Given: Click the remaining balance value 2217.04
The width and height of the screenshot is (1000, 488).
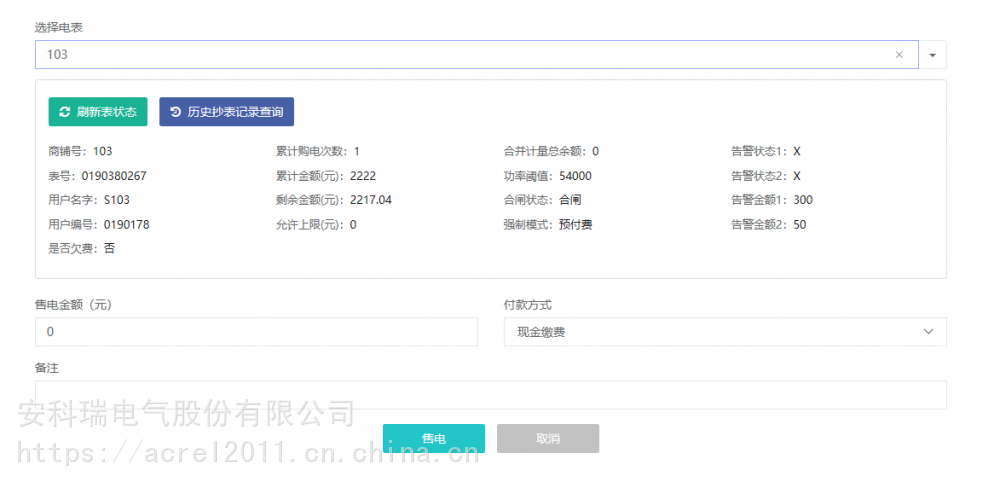Looking at the screenshot, I should point(371,200).
